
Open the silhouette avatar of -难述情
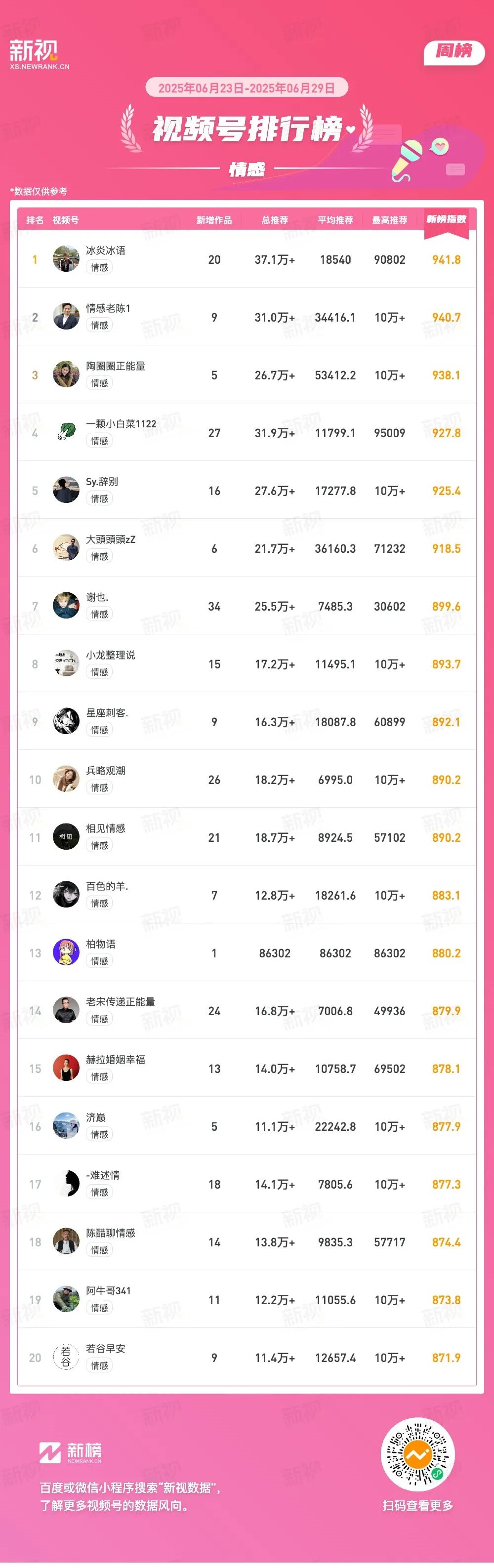coord(66,1184)
